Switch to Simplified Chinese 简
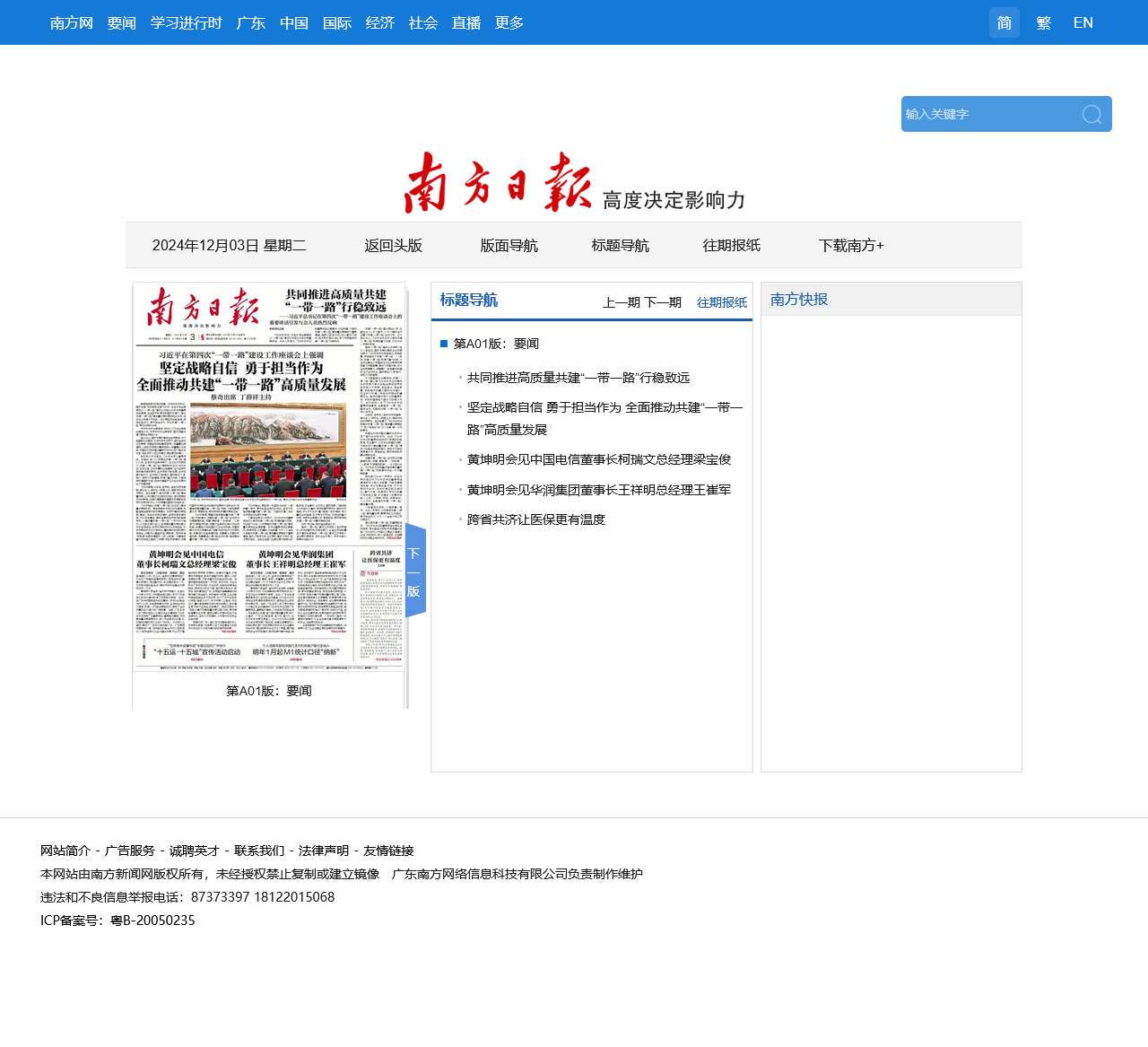Image resolution: width=1148 pixels, height=1047 pixels. (1004, 22)
